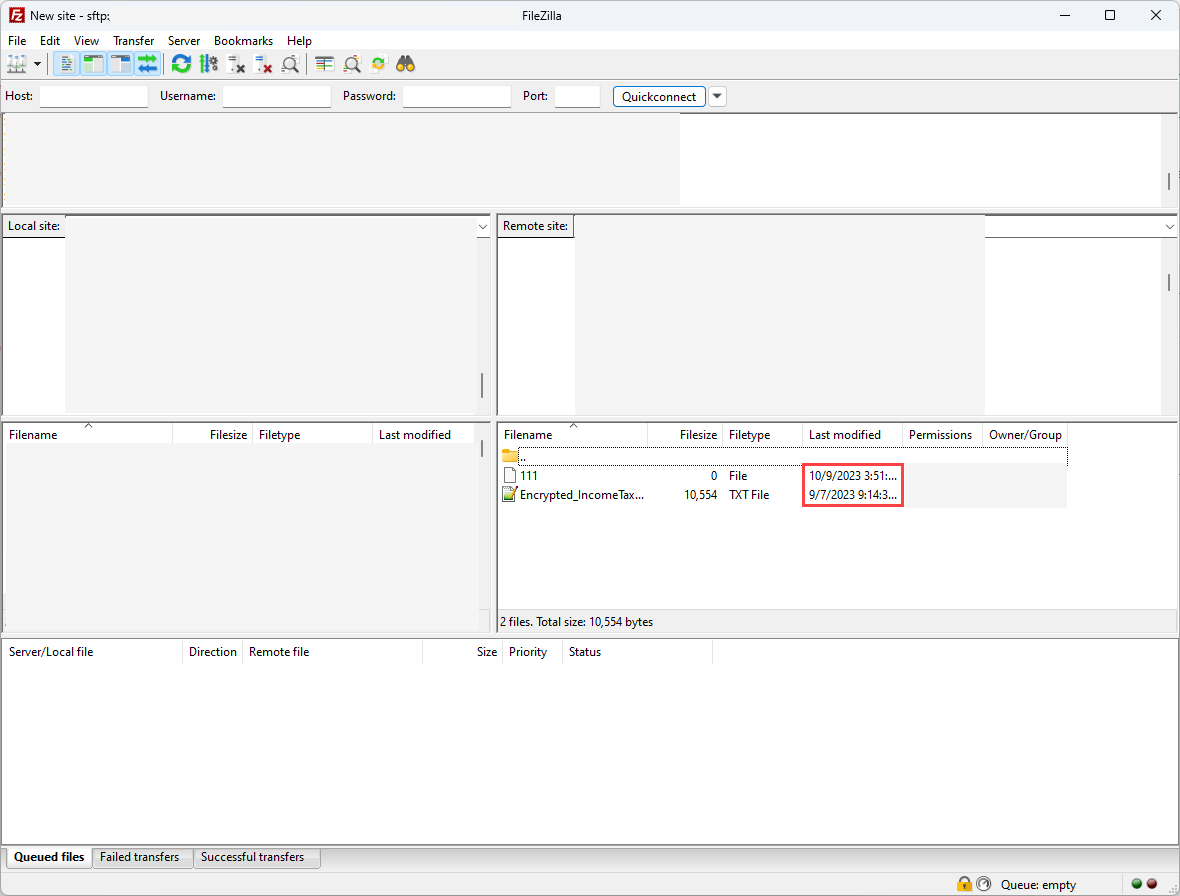Screen dimensions: 1180x896
Task: Focus the Username field
Action: pos(276,96)
